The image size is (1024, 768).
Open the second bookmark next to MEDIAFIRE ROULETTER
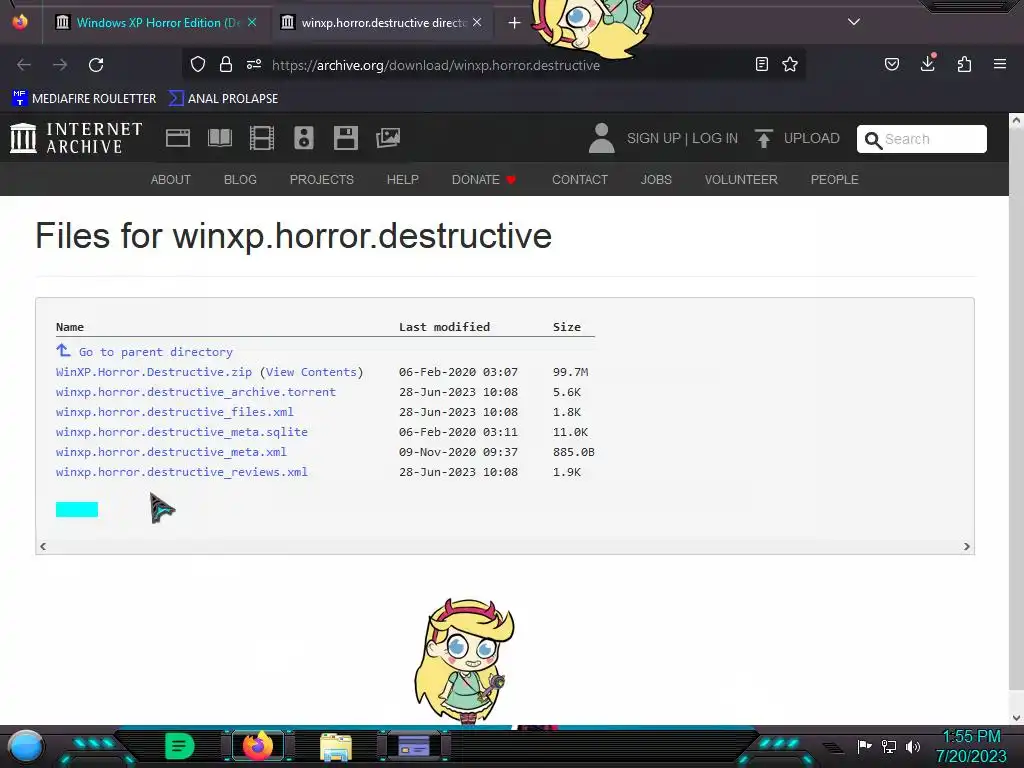pyautogui.click(x=223, y=99)
